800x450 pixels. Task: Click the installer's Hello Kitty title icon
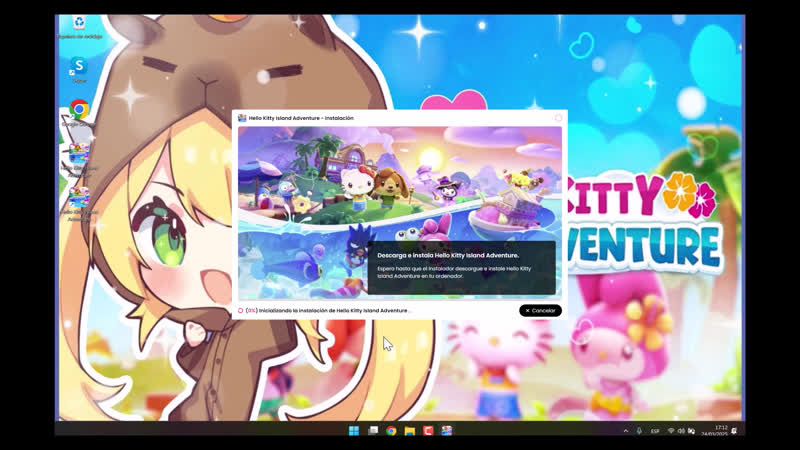click(x=242, y=118)
